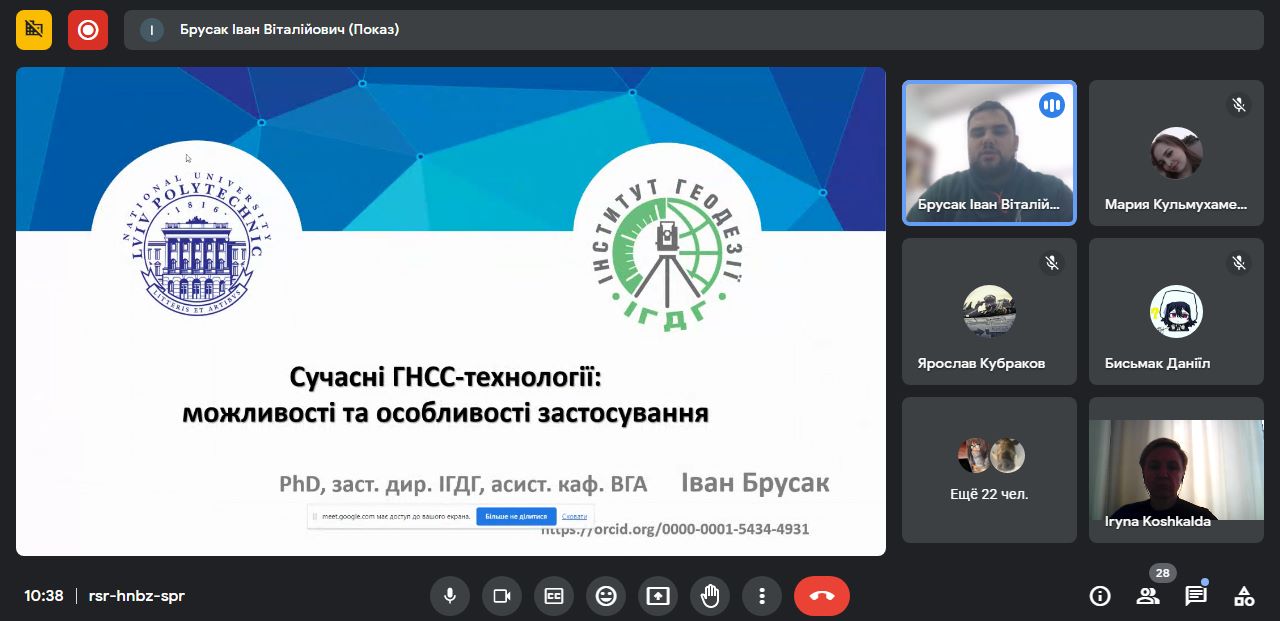Viewport: 1280px width, 621px height.
Task: Click Ярослав Кубраков's profile avatar
Action: pos(989,312)
